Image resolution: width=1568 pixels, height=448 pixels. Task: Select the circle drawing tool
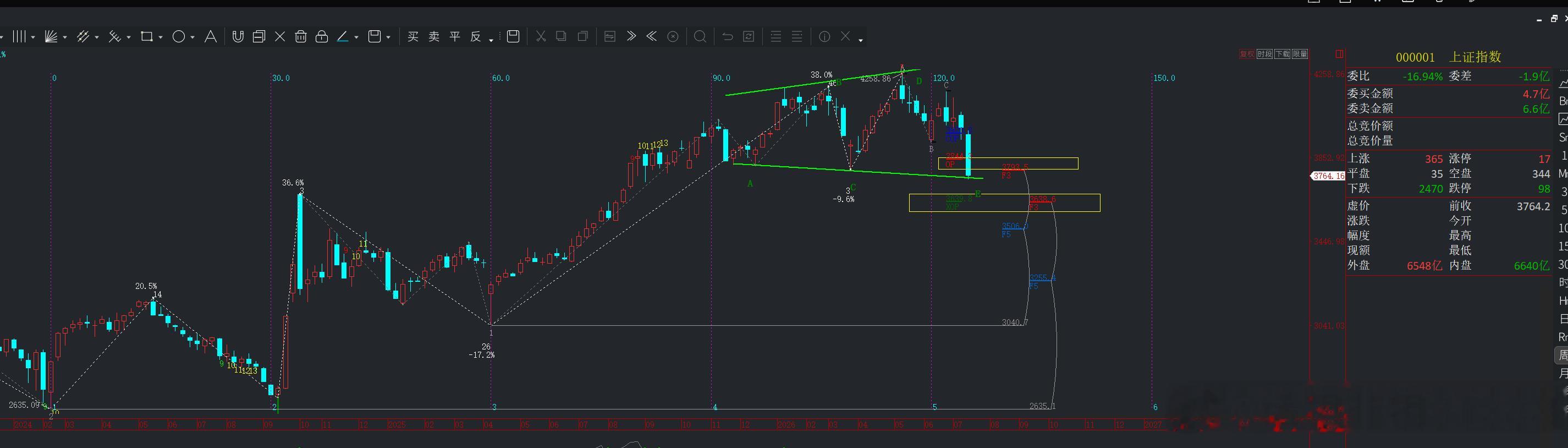click(178, 36)
